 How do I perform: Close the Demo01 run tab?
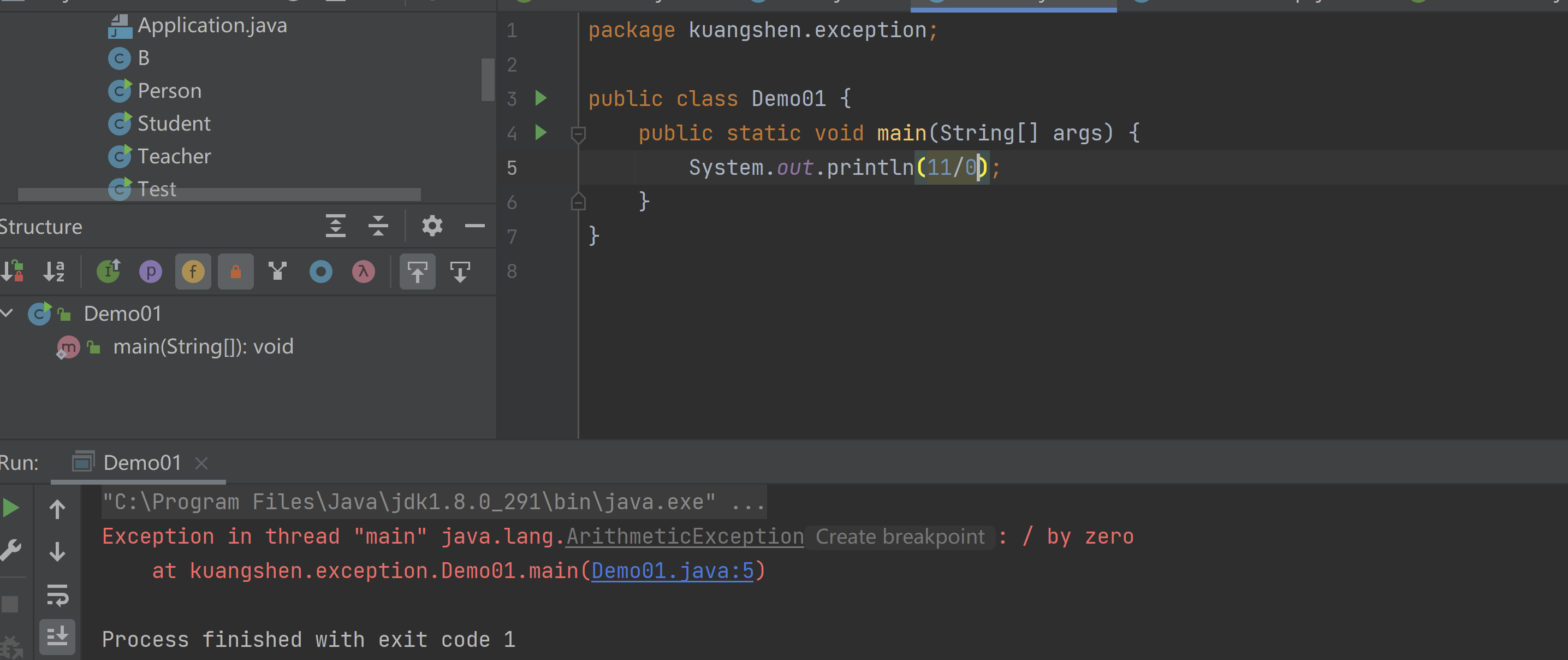[x=201, y=463]
